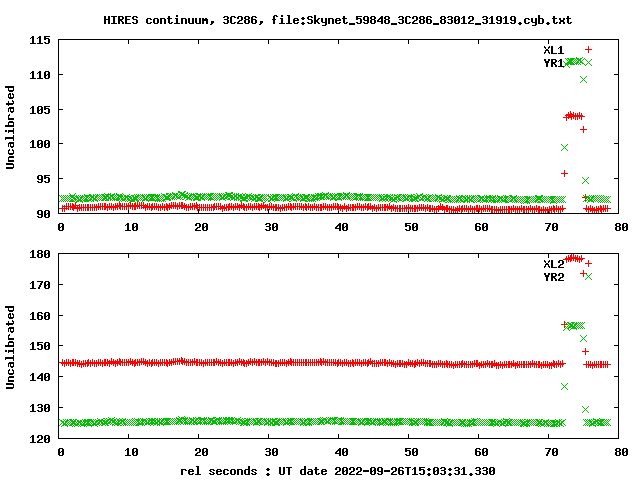Click the 105 y-axis tick label

(40, 109)
